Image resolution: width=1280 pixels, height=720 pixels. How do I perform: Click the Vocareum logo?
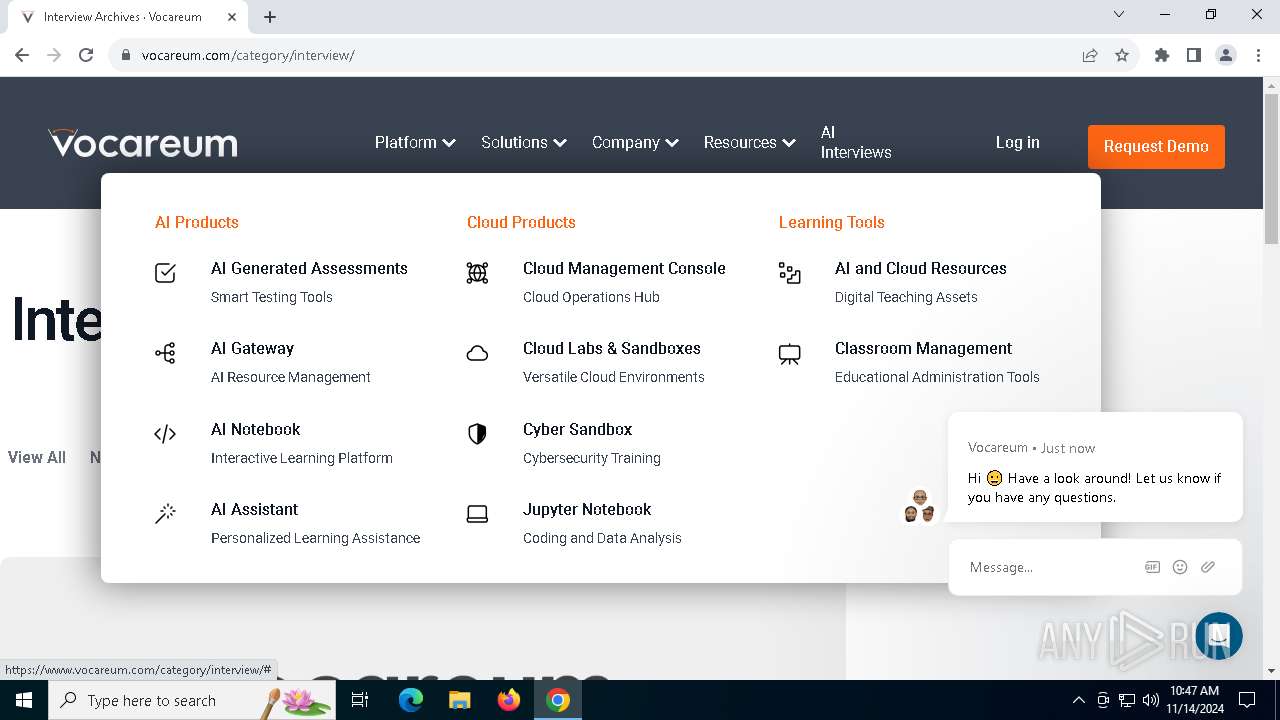[143, 143]
